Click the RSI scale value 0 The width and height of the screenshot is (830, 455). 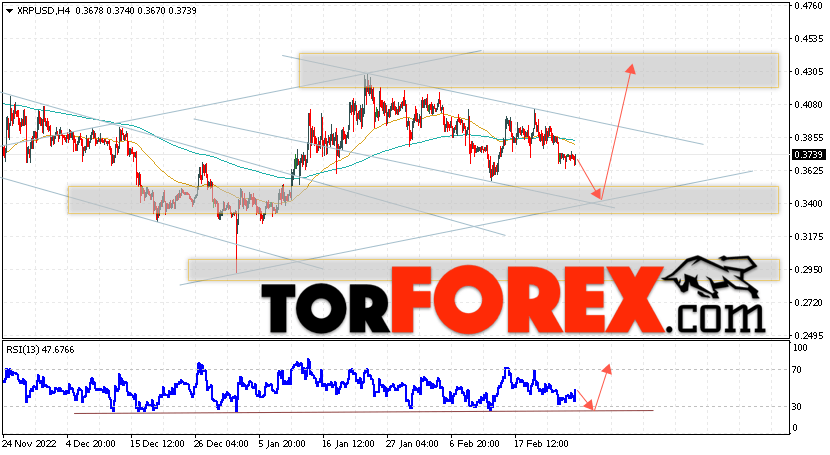[x=795, y=427]
